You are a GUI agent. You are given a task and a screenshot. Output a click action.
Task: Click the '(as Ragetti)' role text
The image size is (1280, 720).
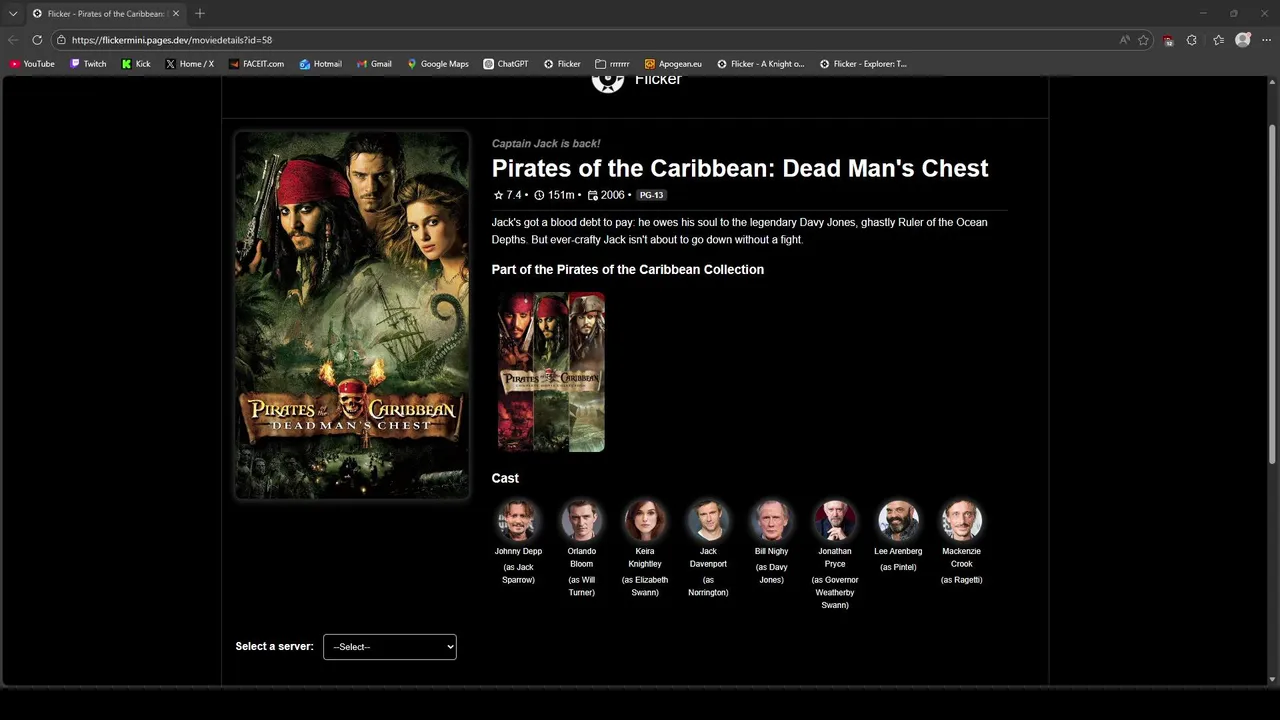coord(961,580)
